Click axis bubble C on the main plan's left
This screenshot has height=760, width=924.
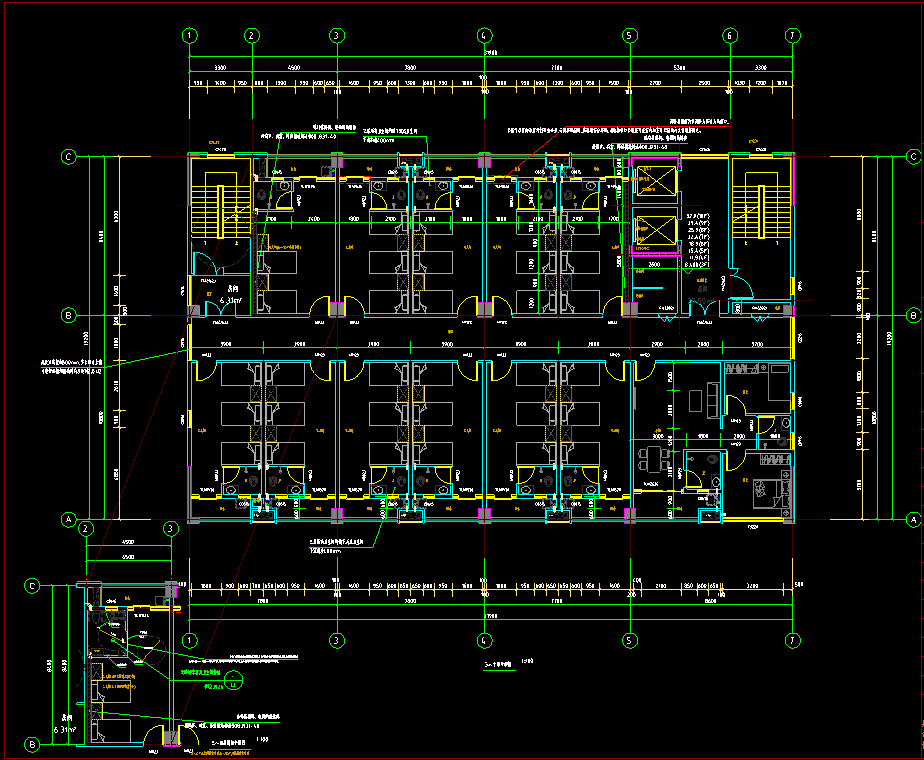[x=69, y=157]
